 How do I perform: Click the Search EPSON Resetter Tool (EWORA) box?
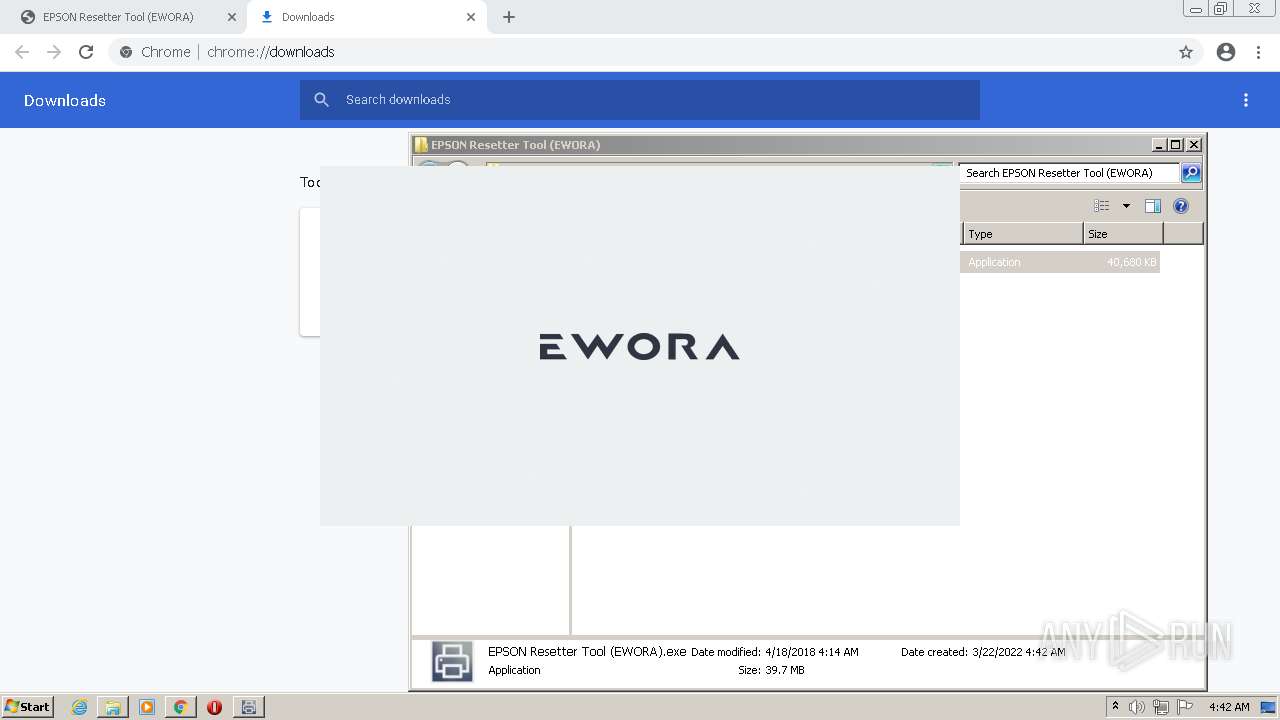[x=1068, y=173]
